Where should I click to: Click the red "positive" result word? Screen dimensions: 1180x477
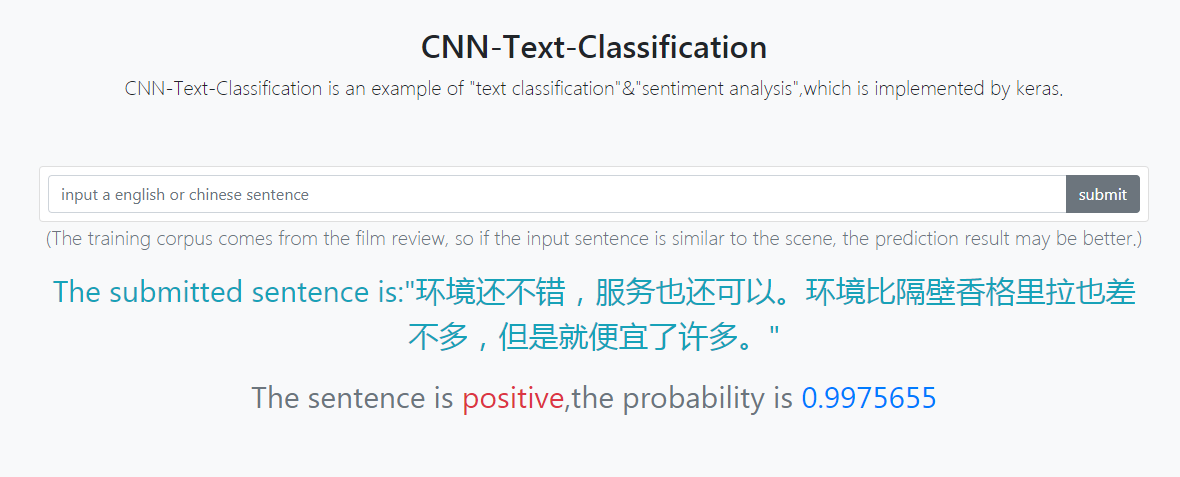pos(512,398)
